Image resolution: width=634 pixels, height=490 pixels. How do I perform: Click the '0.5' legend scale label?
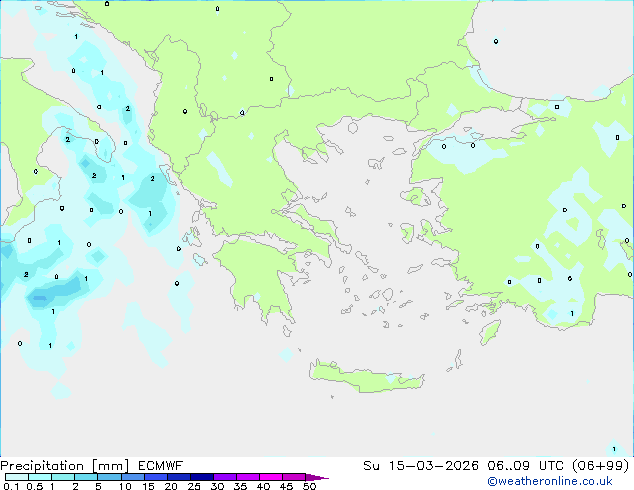coord(35,486)
